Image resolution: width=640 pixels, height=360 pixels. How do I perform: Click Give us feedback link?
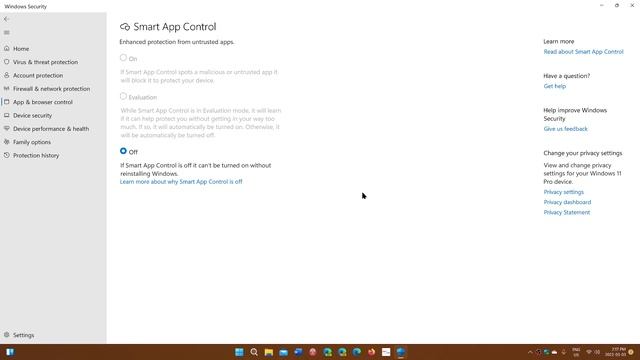565,129
